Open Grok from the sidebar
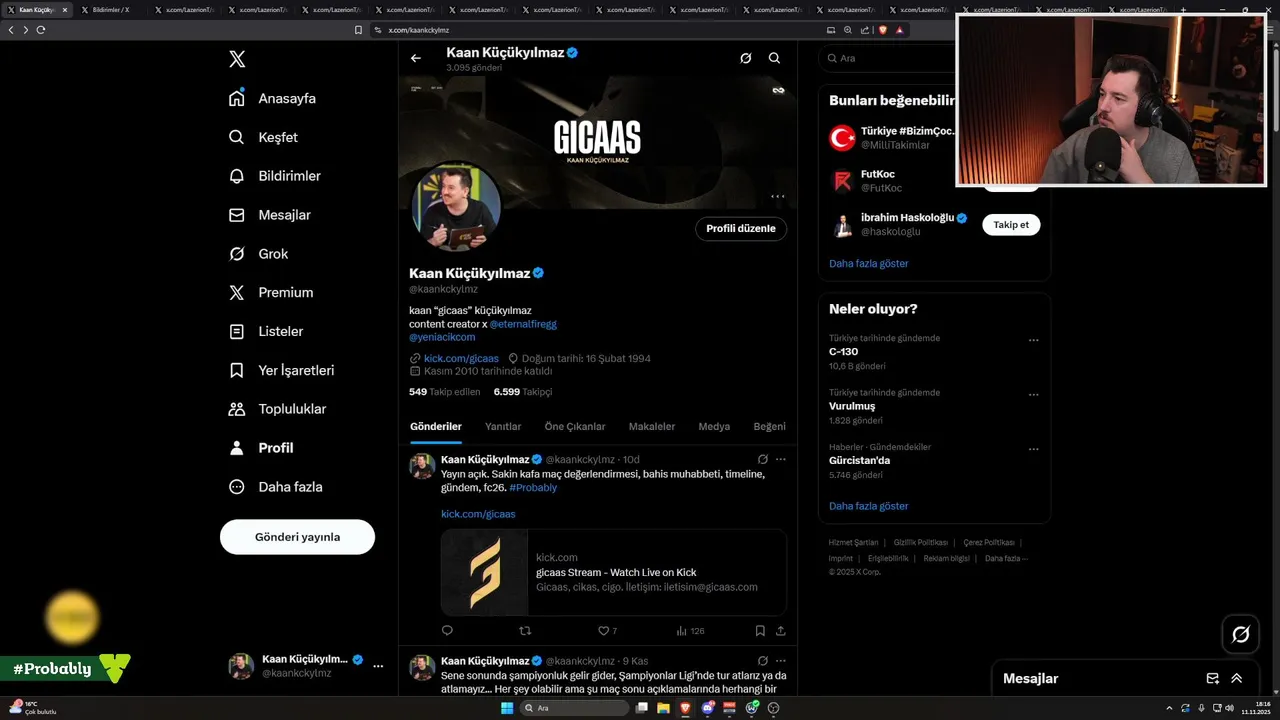This screenshot has height=720, width=1280. pyautogui.click(x=258, y=254)
